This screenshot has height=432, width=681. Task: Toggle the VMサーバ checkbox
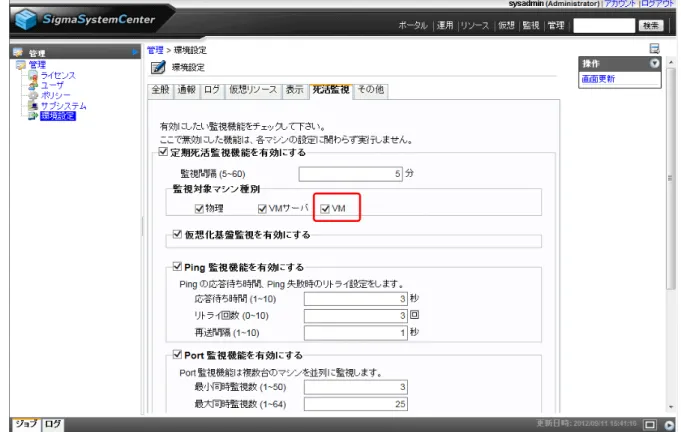(x=262, y=209)
